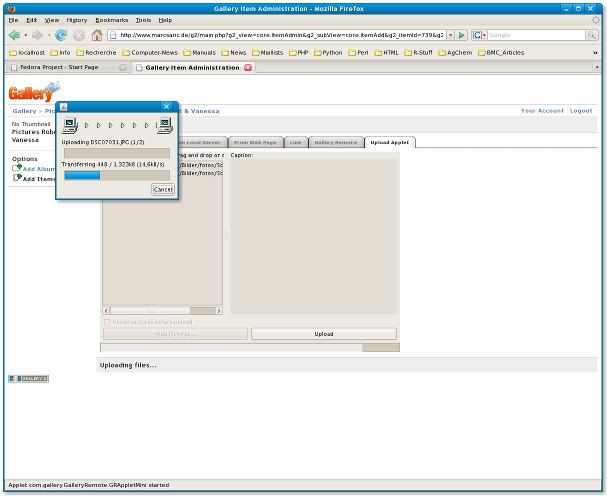Reload the current page
This screenshot has width=607, height=496.
[x=61, y=35]
